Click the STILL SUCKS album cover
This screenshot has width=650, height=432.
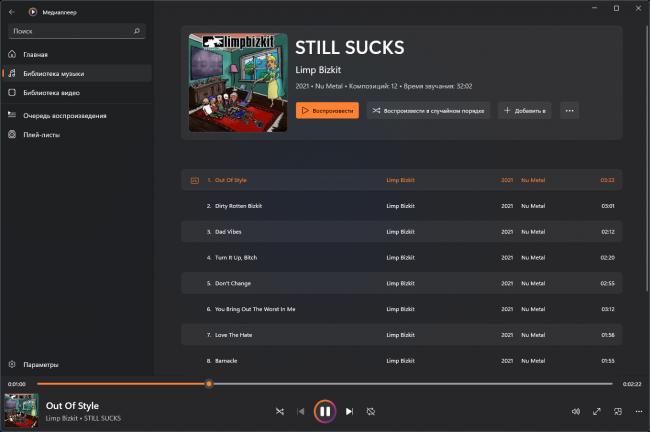[238, 83]
